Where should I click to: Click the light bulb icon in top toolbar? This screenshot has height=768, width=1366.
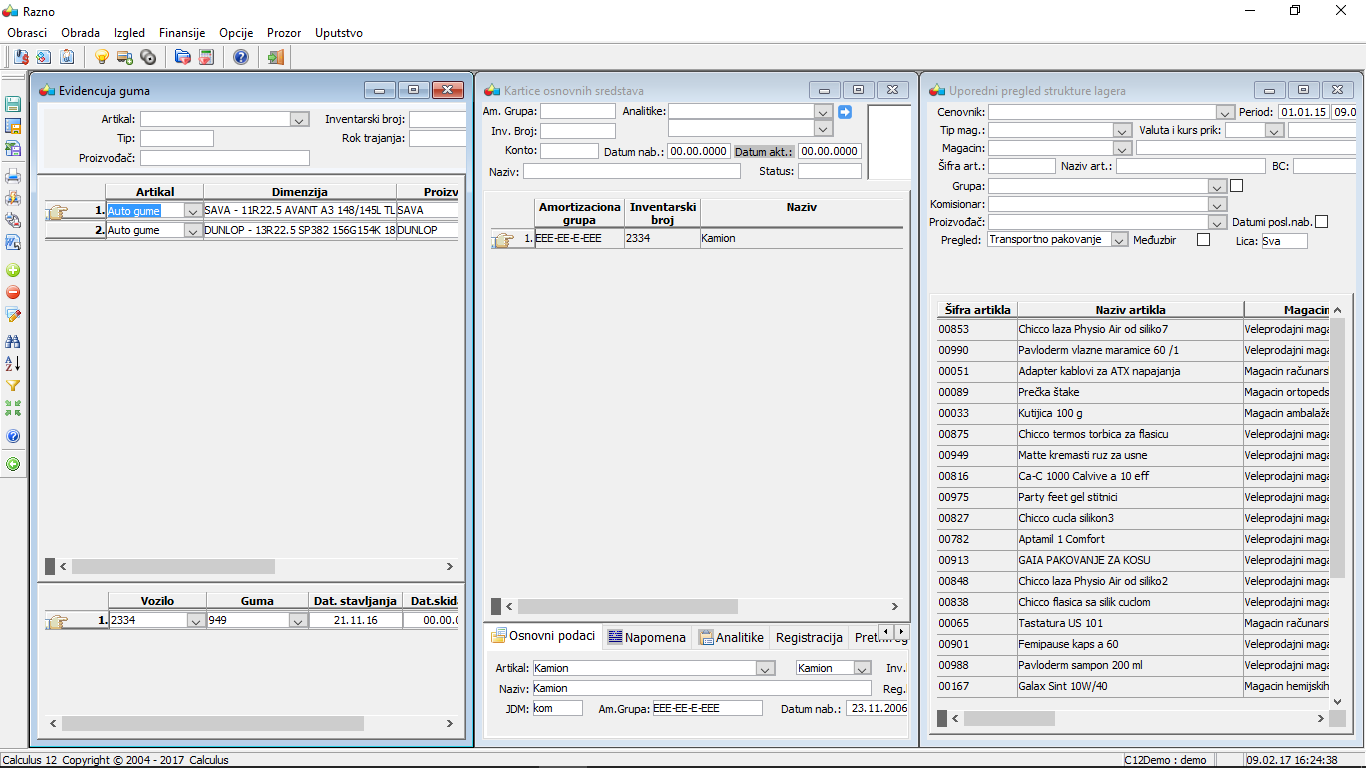click(x=101, y=57)
